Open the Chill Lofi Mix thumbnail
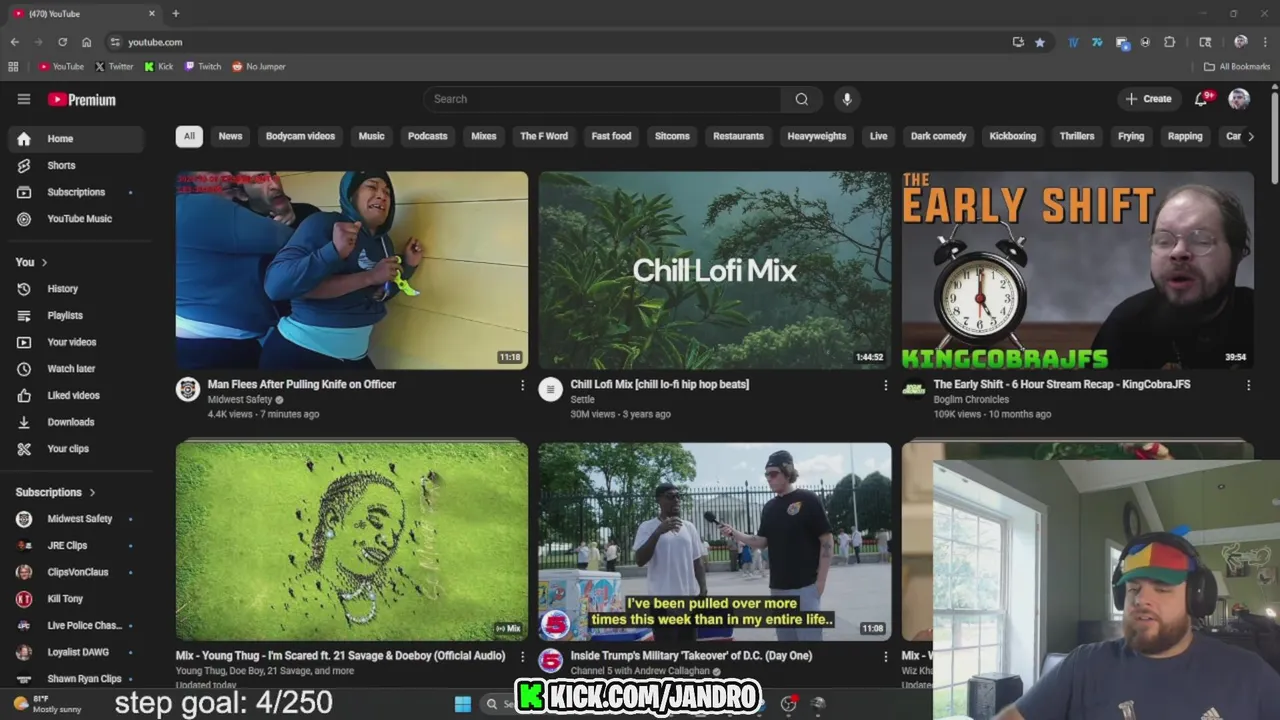Screen dimensions: 1280x720 (715, 270)
